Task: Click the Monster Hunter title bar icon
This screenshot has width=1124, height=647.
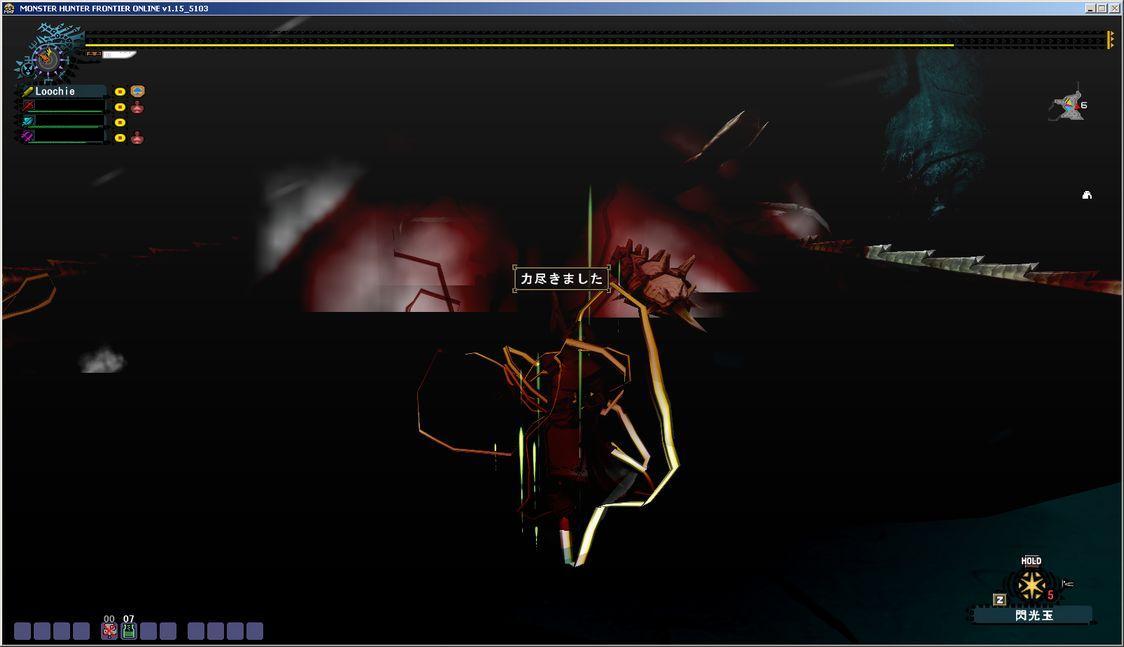Action: click(x=9, y=8)
